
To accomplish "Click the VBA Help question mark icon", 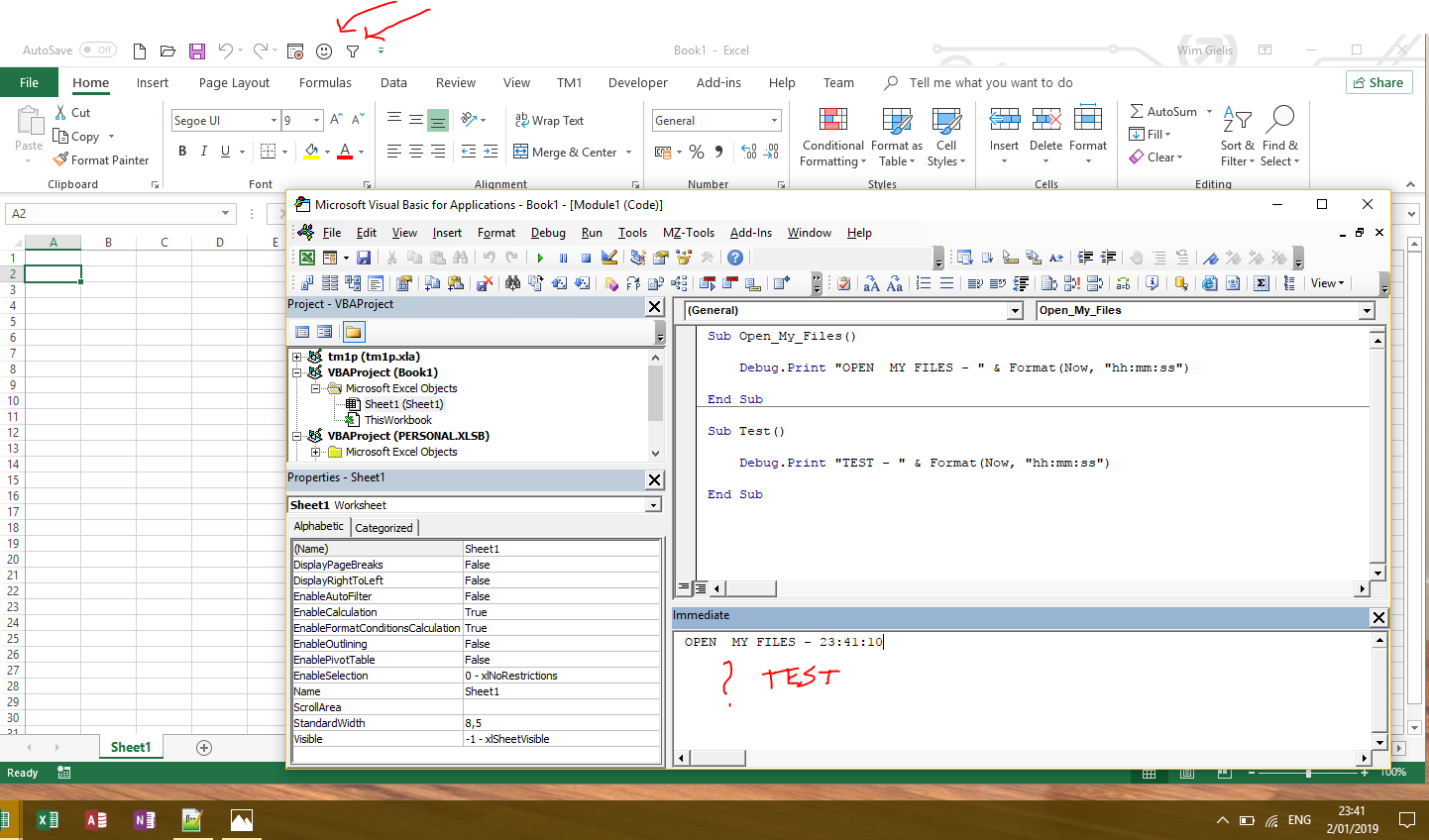I will tap(735, 258).
